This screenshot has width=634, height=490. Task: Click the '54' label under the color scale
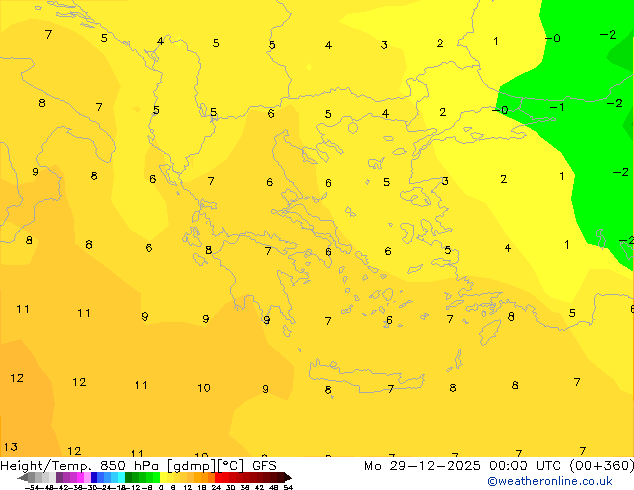pos(288,488)
